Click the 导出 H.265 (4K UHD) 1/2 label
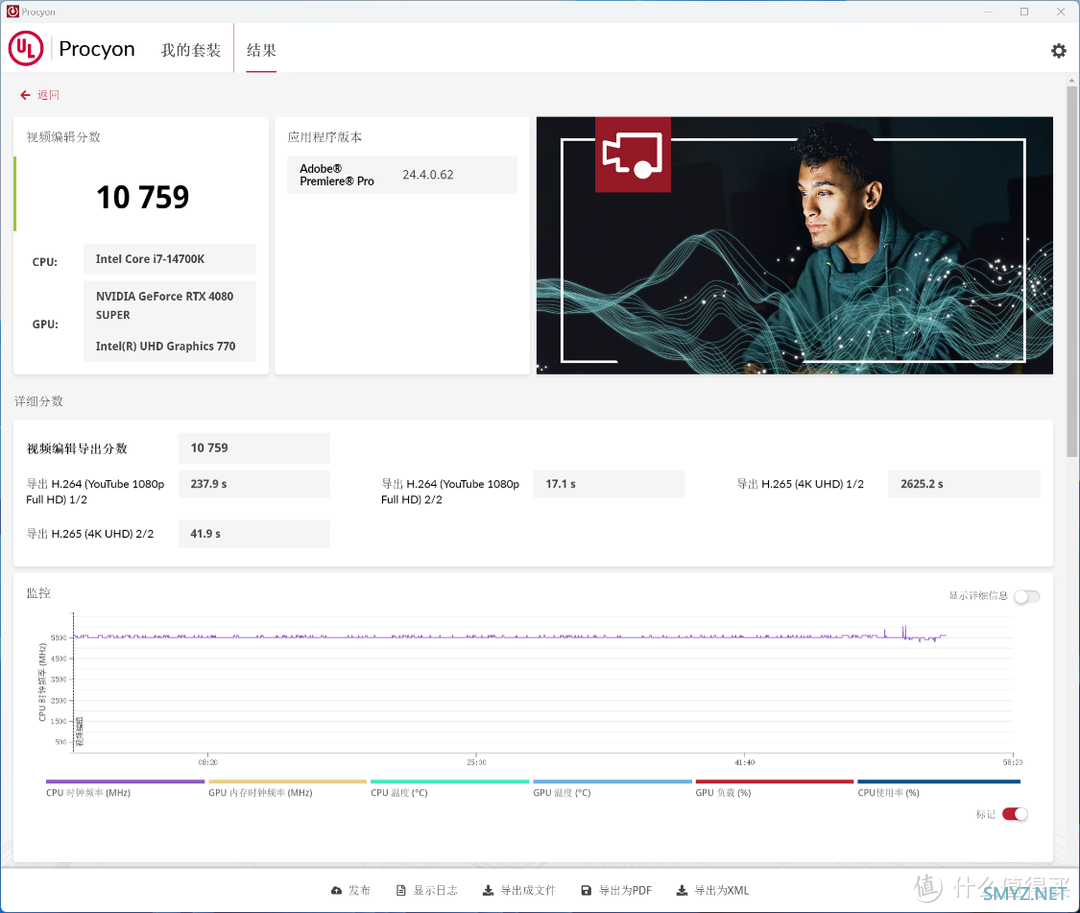 [x=800, y=484]
